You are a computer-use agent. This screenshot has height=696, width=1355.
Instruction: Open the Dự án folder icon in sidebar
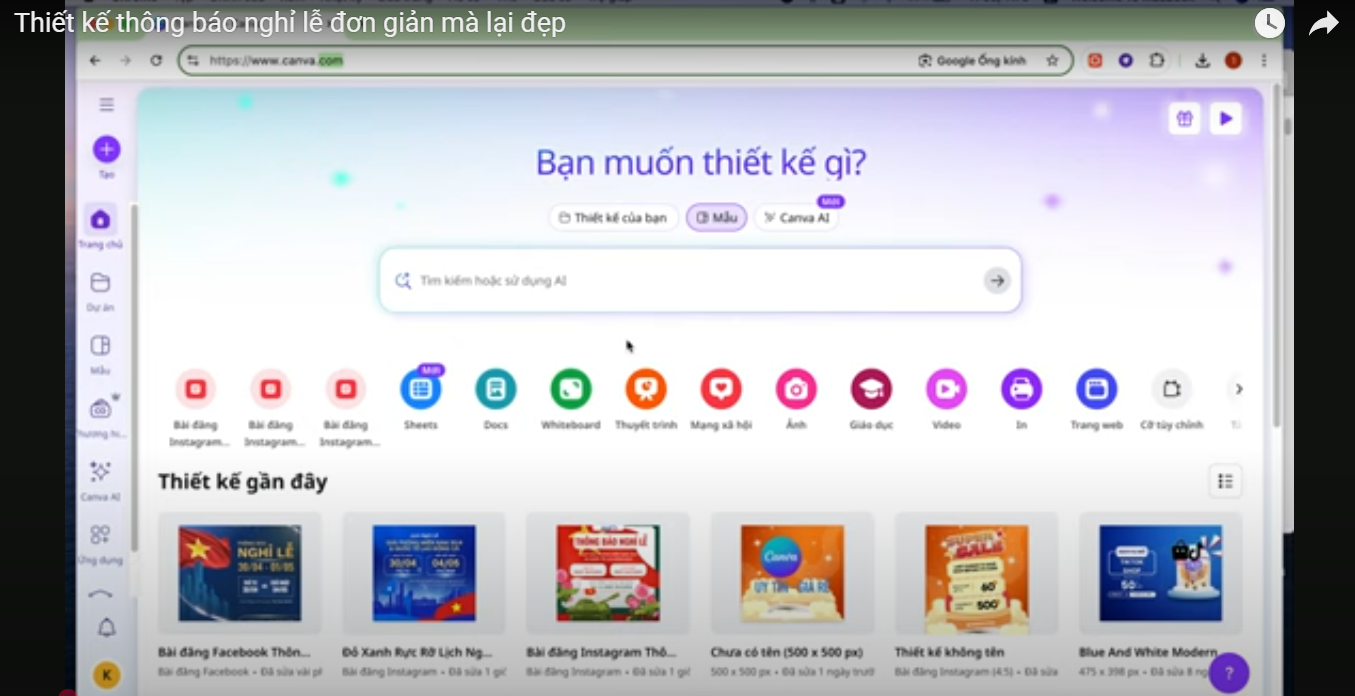[100, 283]
